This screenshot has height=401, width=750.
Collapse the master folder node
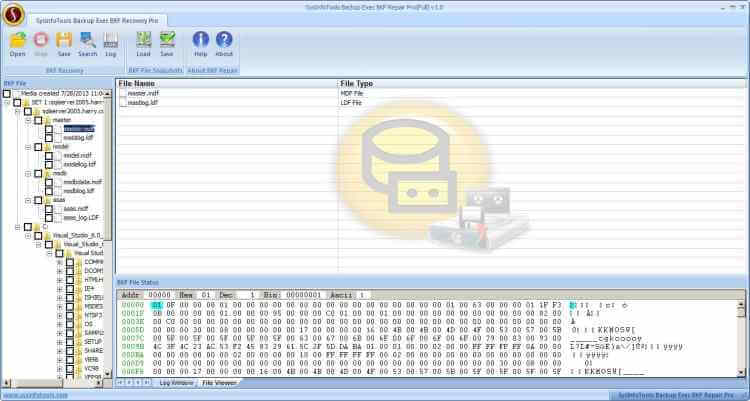tap(28, 120)
